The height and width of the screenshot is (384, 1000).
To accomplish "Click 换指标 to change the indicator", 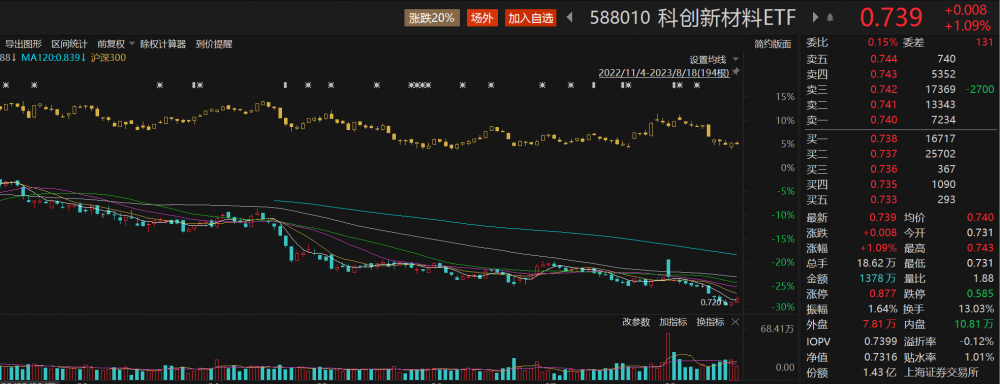I will coord(710,322).
